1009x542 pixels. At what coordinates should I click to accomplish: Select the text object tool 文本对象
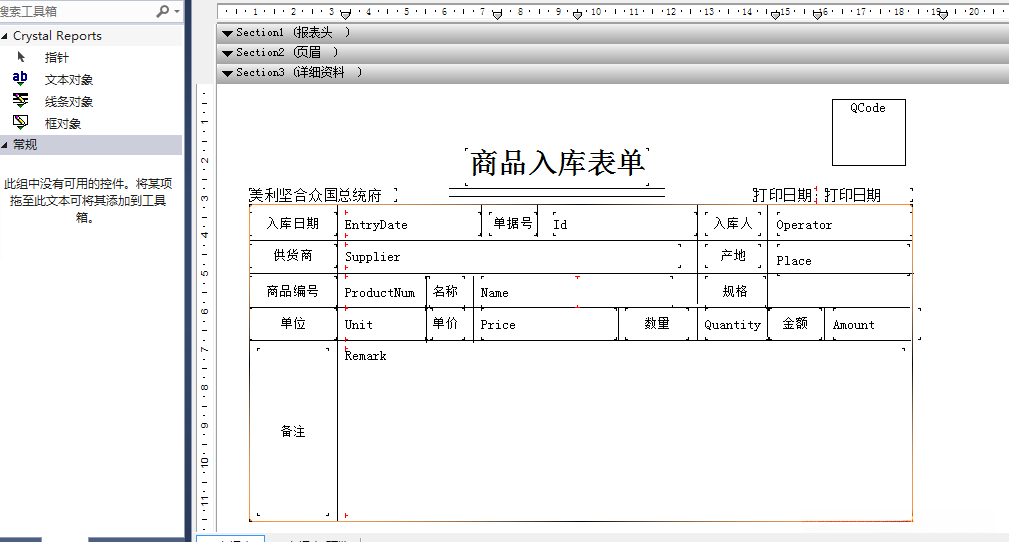(68, 80)
